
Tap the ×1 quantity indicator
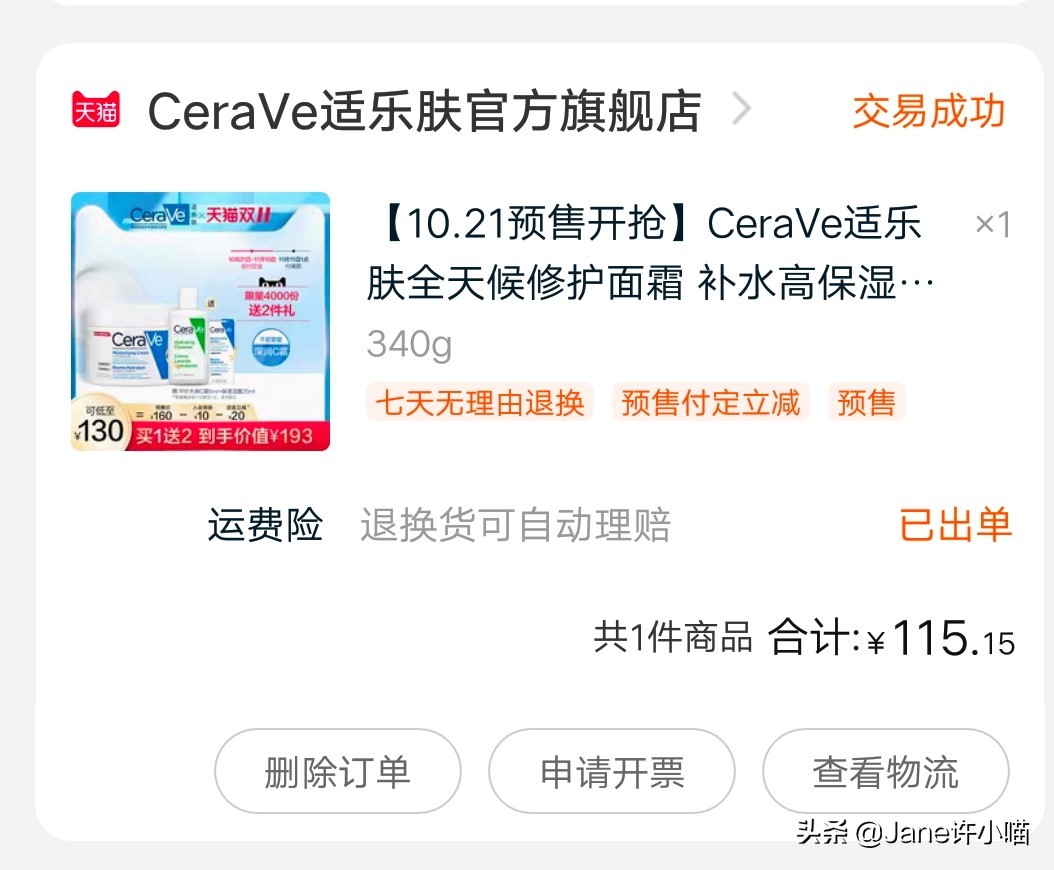[x=993, y=225]
